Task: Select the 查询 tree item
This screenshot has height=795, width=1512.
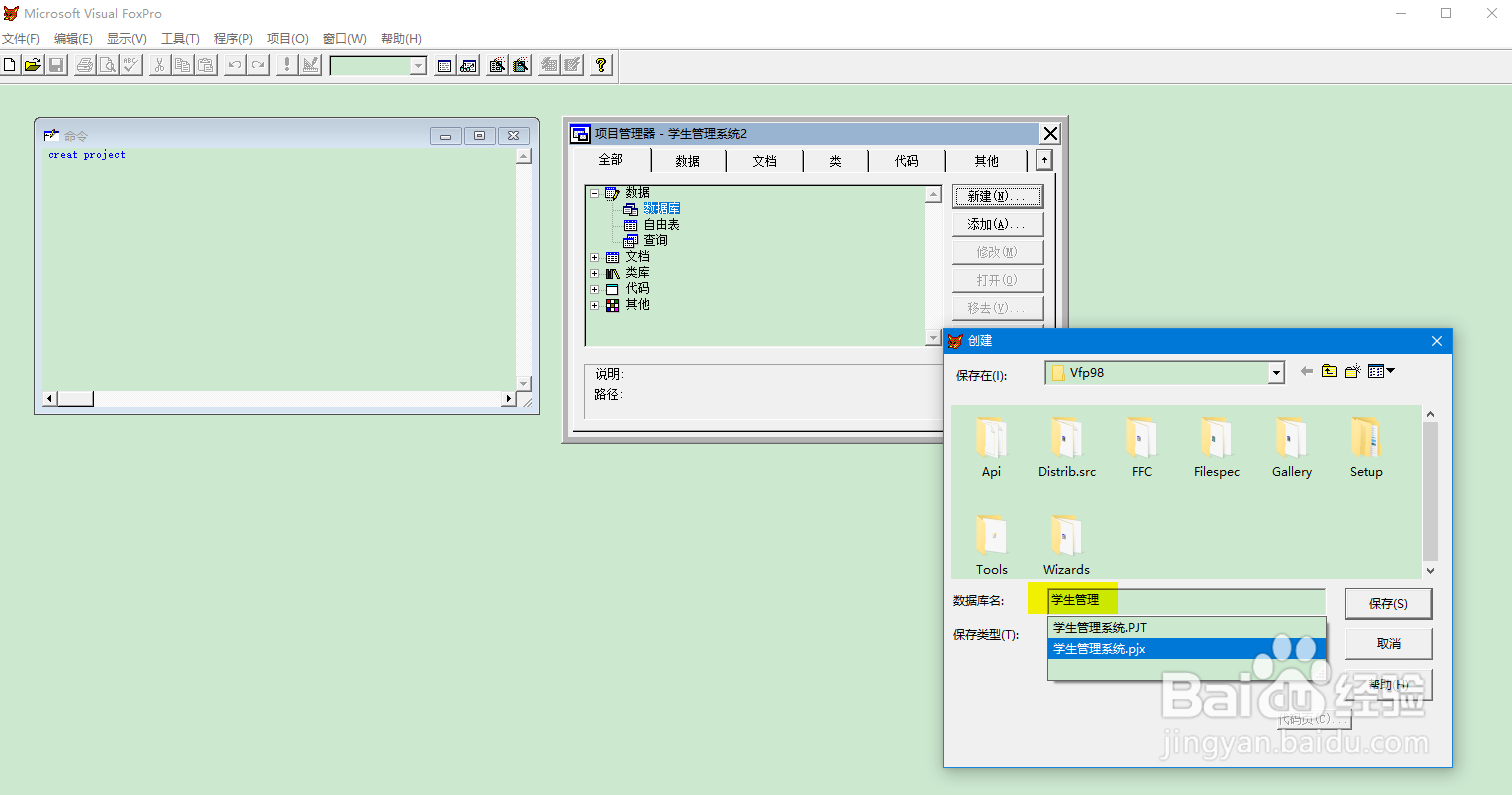Action: point(655,240)
